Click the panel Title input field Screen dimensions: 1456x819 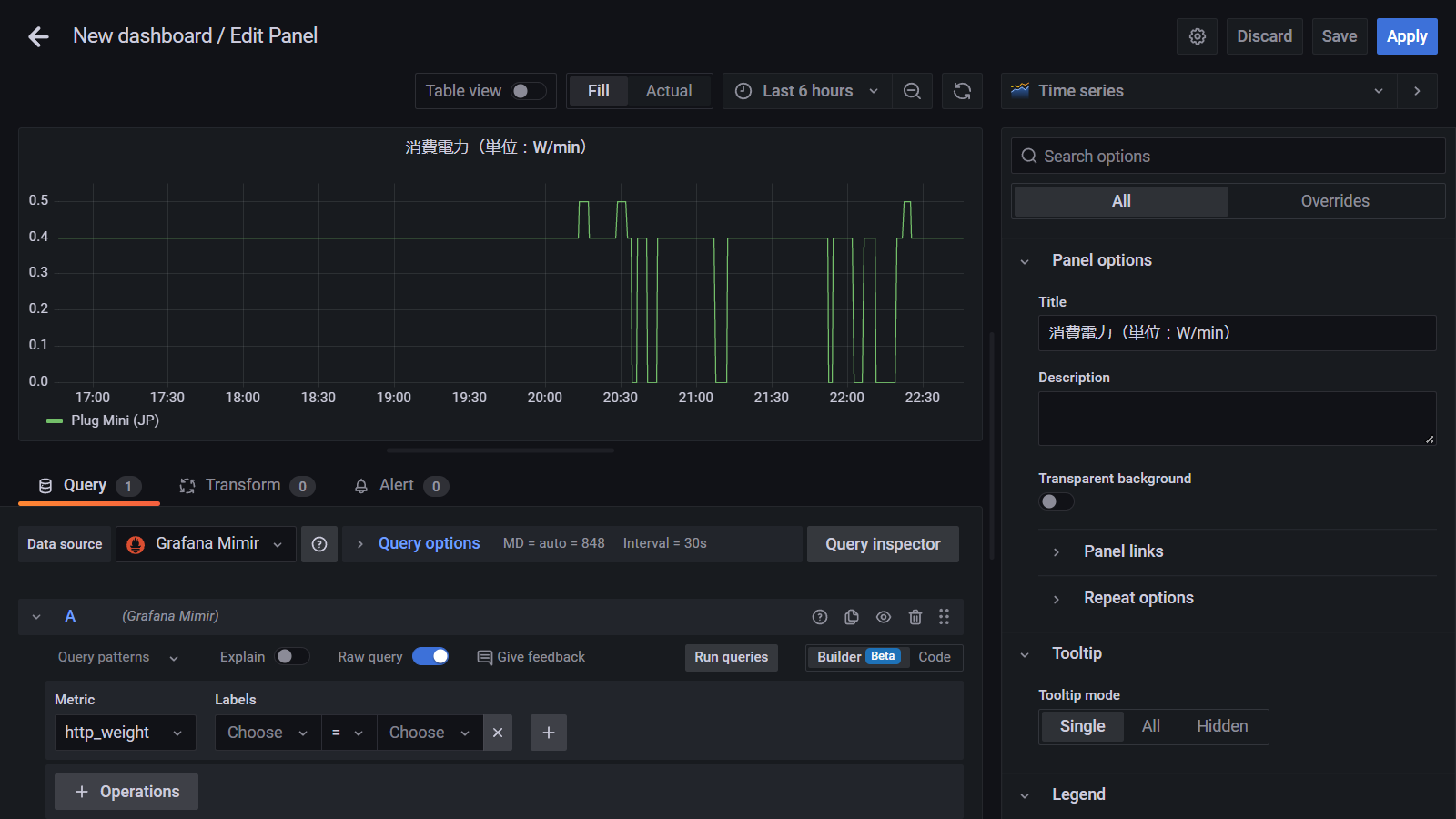coord(1237,333)
